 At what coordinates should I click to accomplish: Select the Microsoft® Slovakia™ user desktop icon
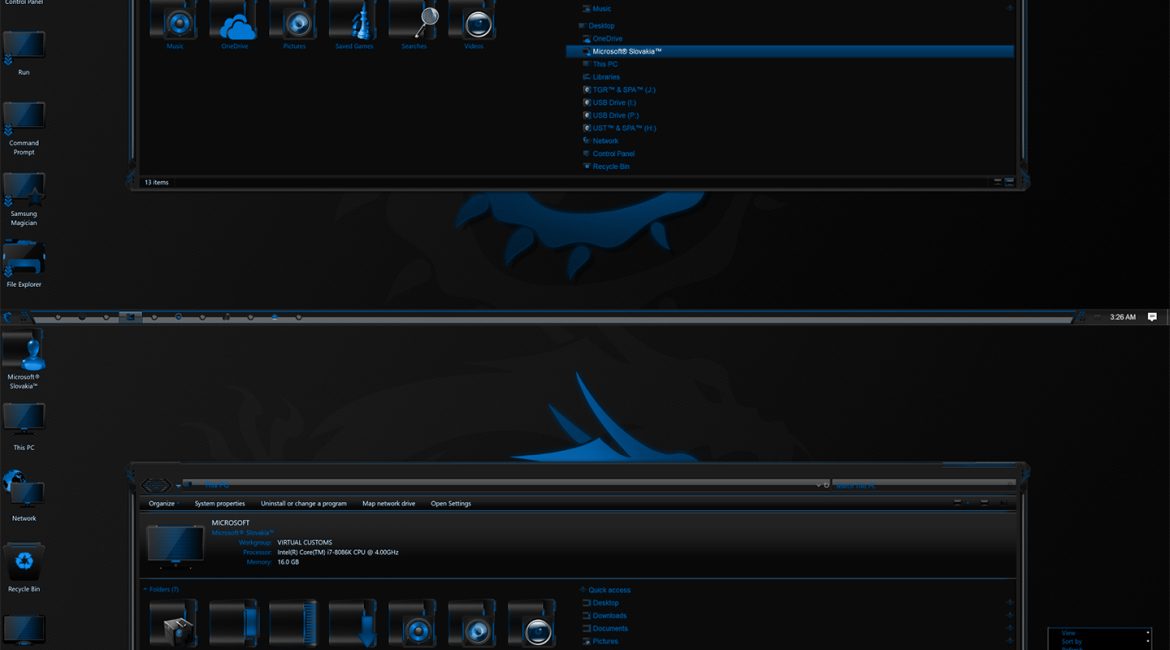[x=24, y=358]
